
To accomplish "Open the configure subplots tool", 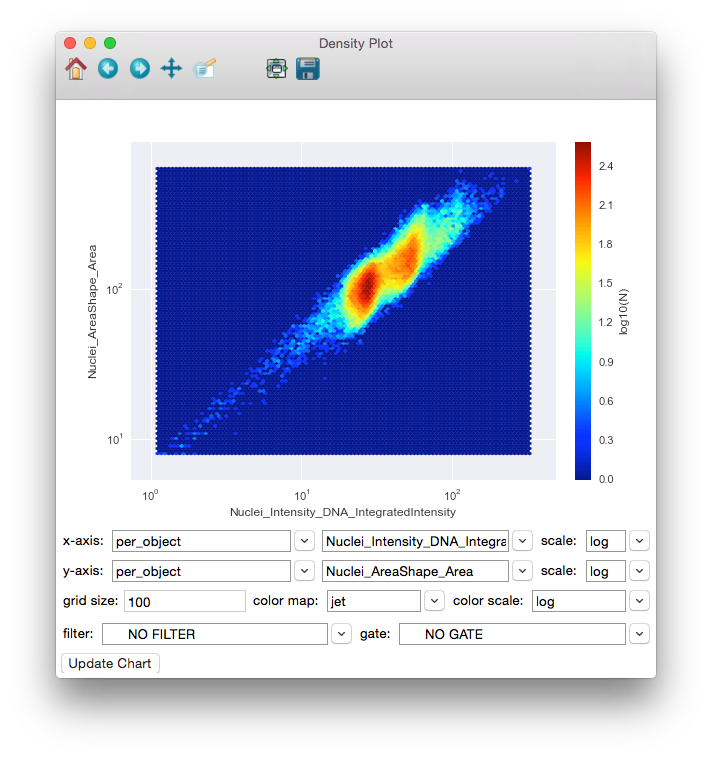I will tap(277, 68).
